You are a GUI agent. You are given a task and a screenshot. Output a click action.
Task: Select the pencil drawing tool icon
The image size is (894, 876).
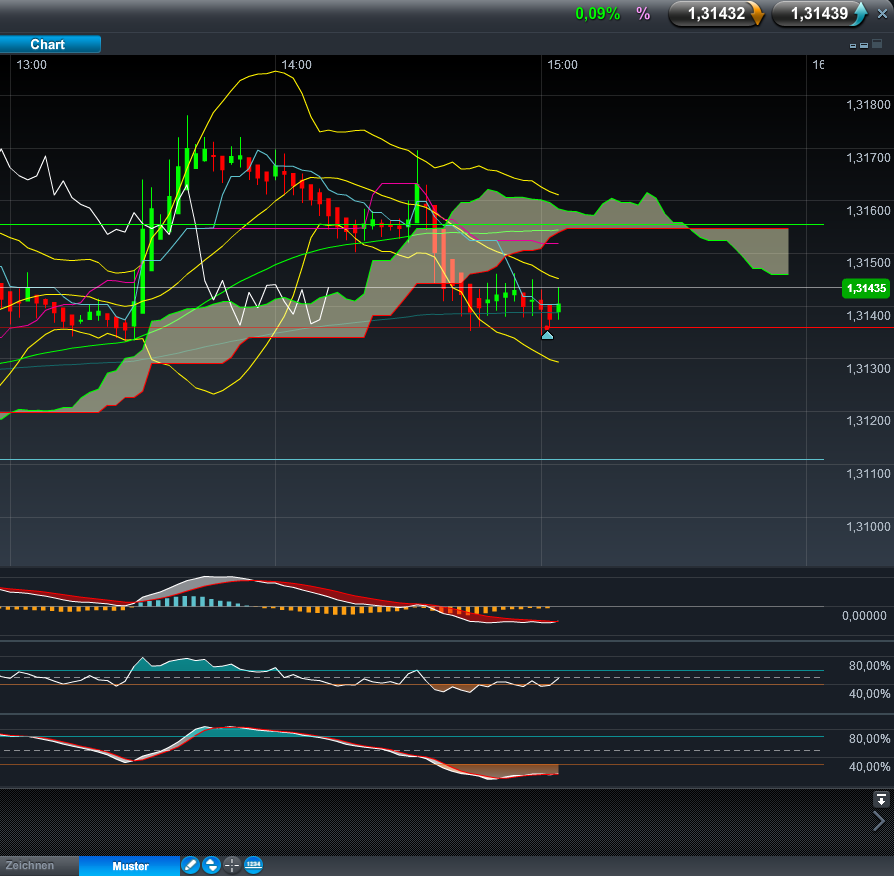[x=190, y=865]
